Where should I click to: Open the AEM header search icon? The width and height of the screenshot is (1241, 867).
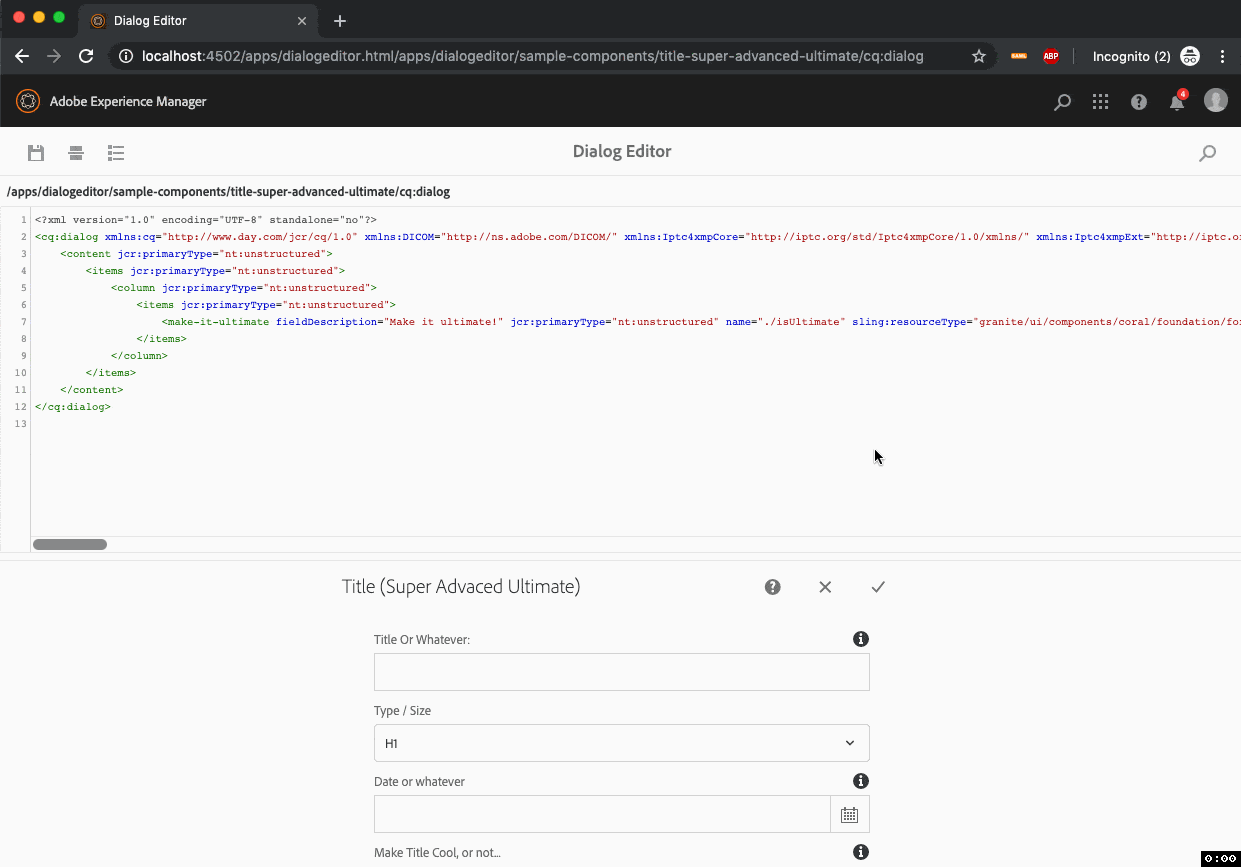pyautogui.click(x=1063, y=101)
